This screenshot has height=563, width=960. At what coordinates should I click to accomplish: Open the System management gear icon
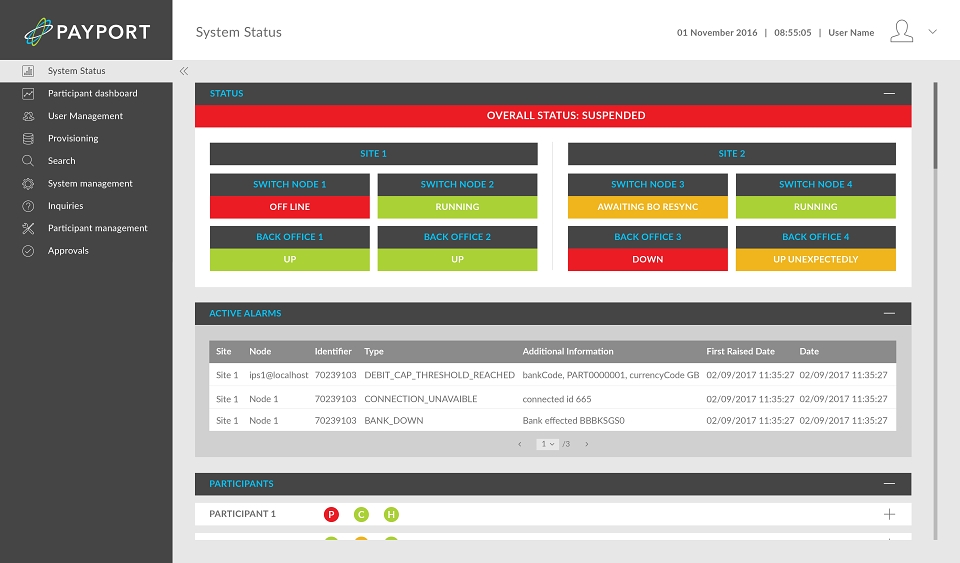click(28, 184)
